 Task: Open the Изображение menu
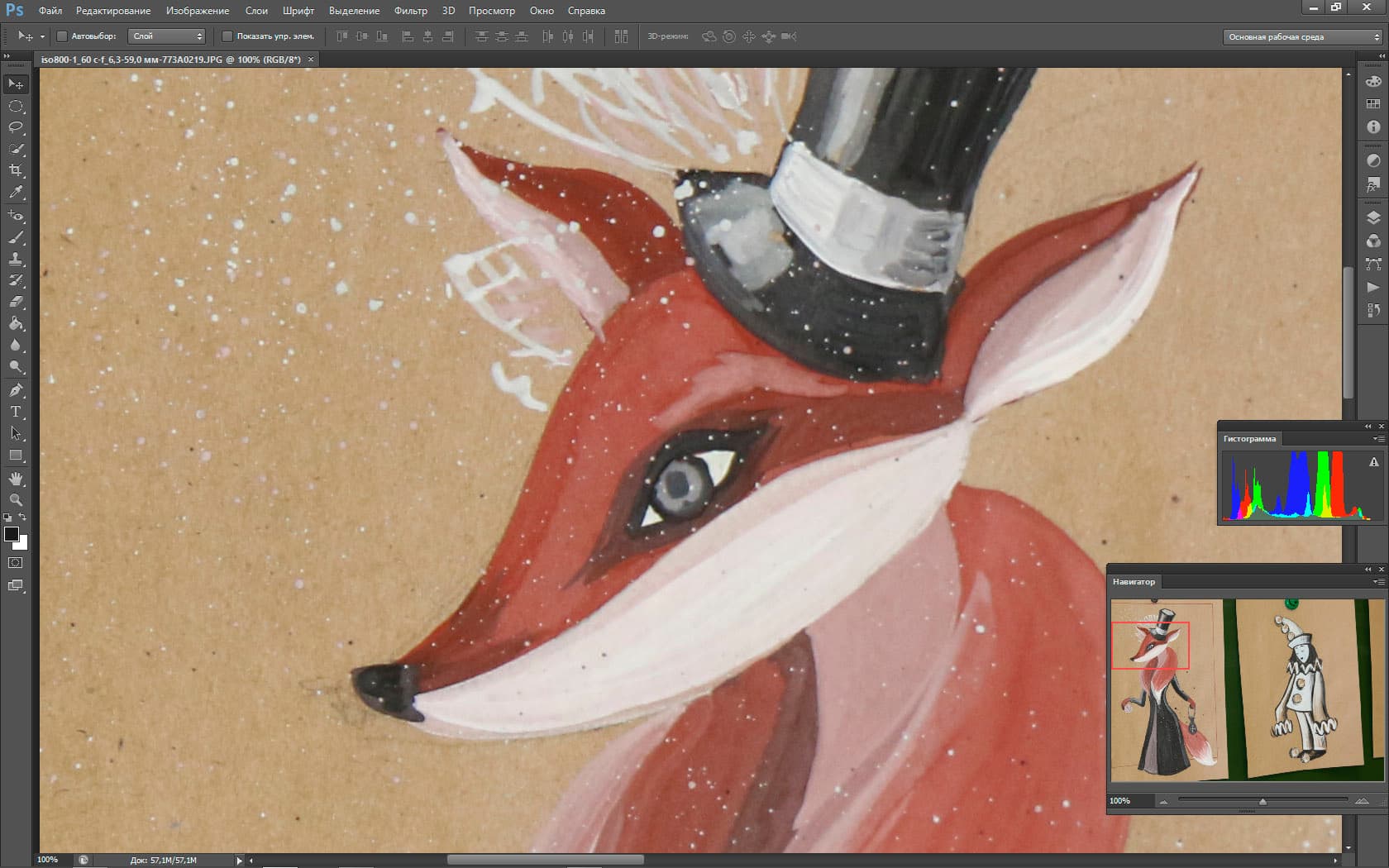(198, 11)
